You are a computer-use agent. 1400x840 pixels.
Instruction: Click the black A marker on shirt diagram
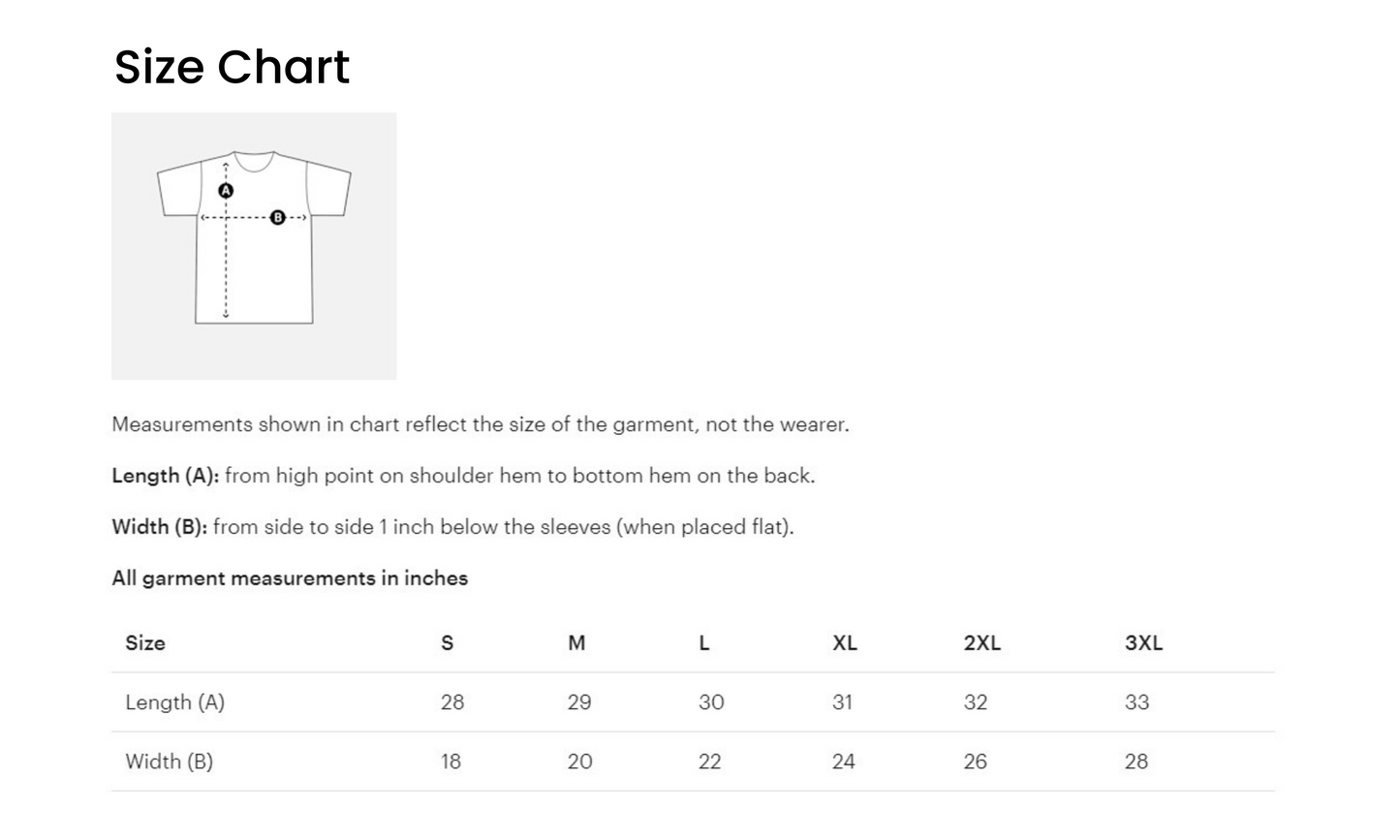coord(226,191)
